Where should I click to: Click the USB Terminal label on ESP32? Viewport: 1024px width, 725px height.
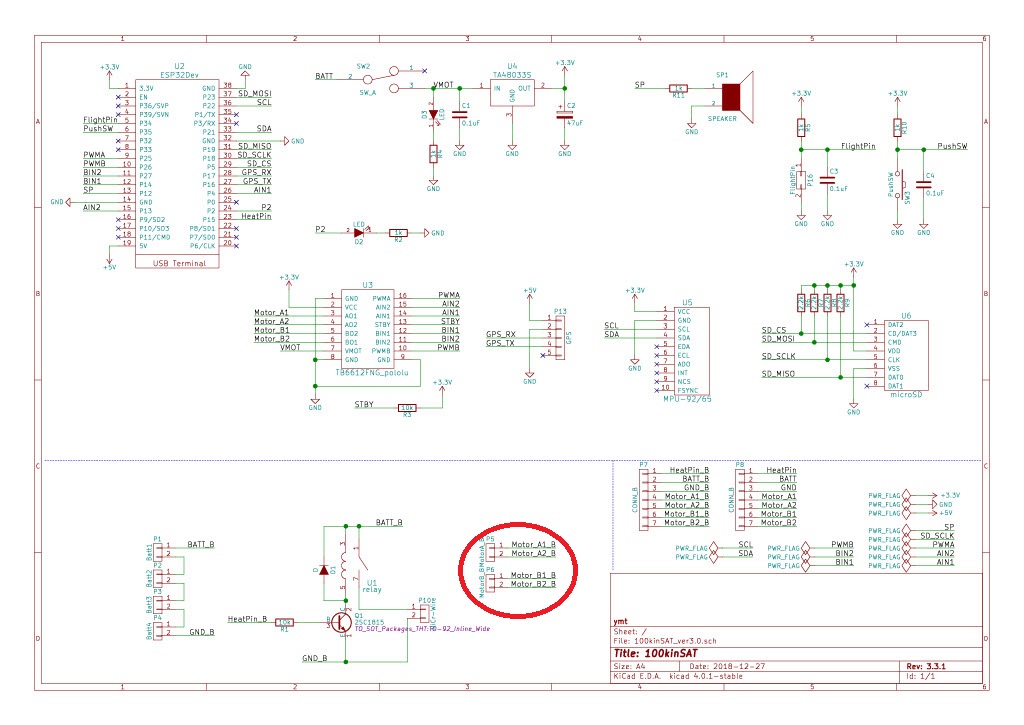[x=179, y=264]
